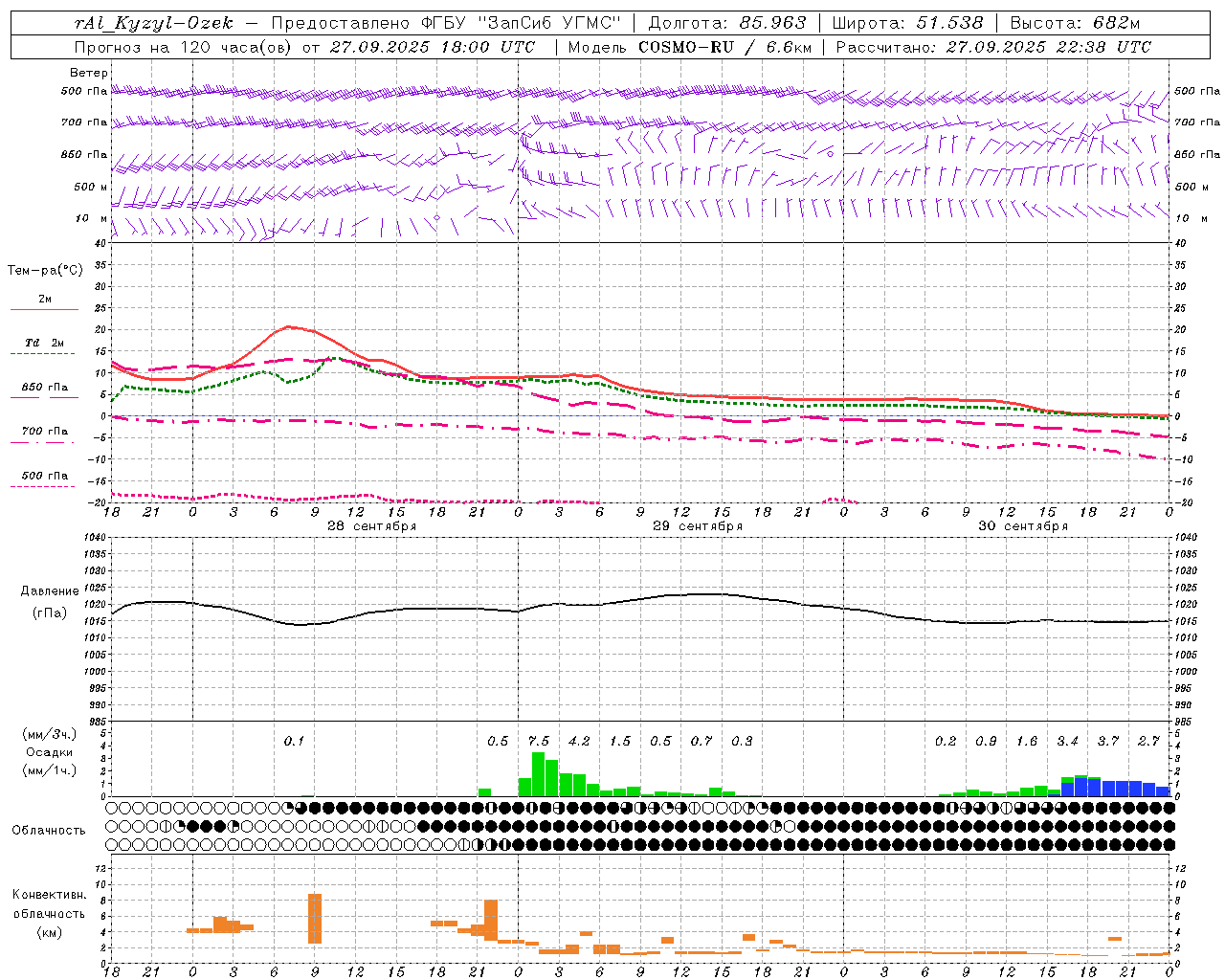This screenshot has width=1225, height=980.
Task: Click "Прогноз на 120 часа(ов)" header text
Action: coord(184,47)
